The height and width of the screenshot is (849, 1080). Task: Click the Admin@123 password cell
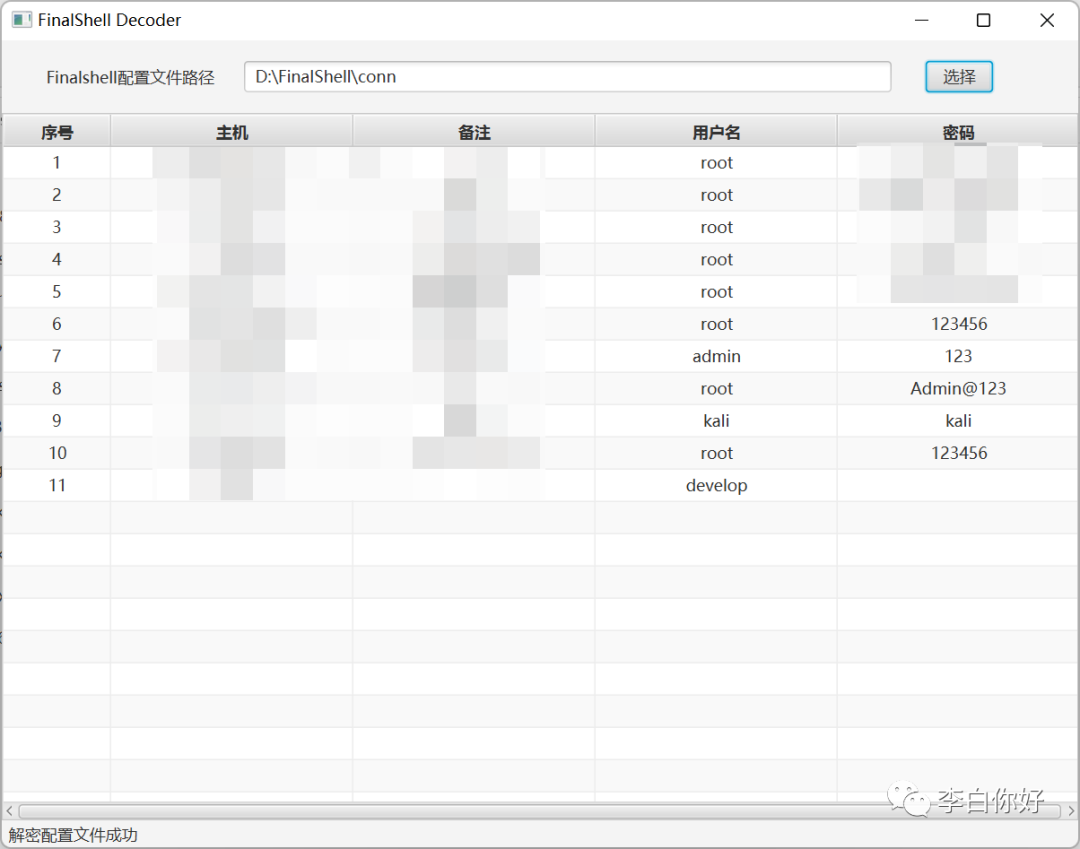[958, 389]
